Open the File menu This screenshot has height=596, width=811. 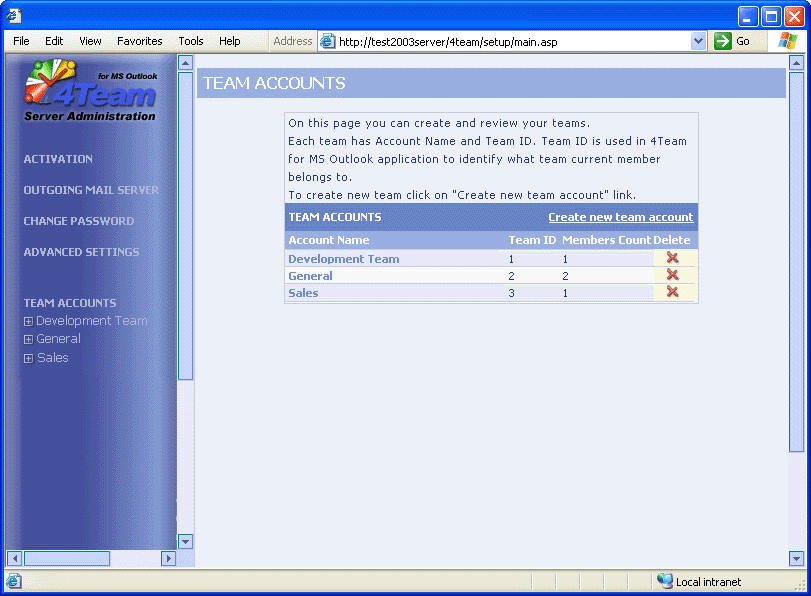click(21, 41)
